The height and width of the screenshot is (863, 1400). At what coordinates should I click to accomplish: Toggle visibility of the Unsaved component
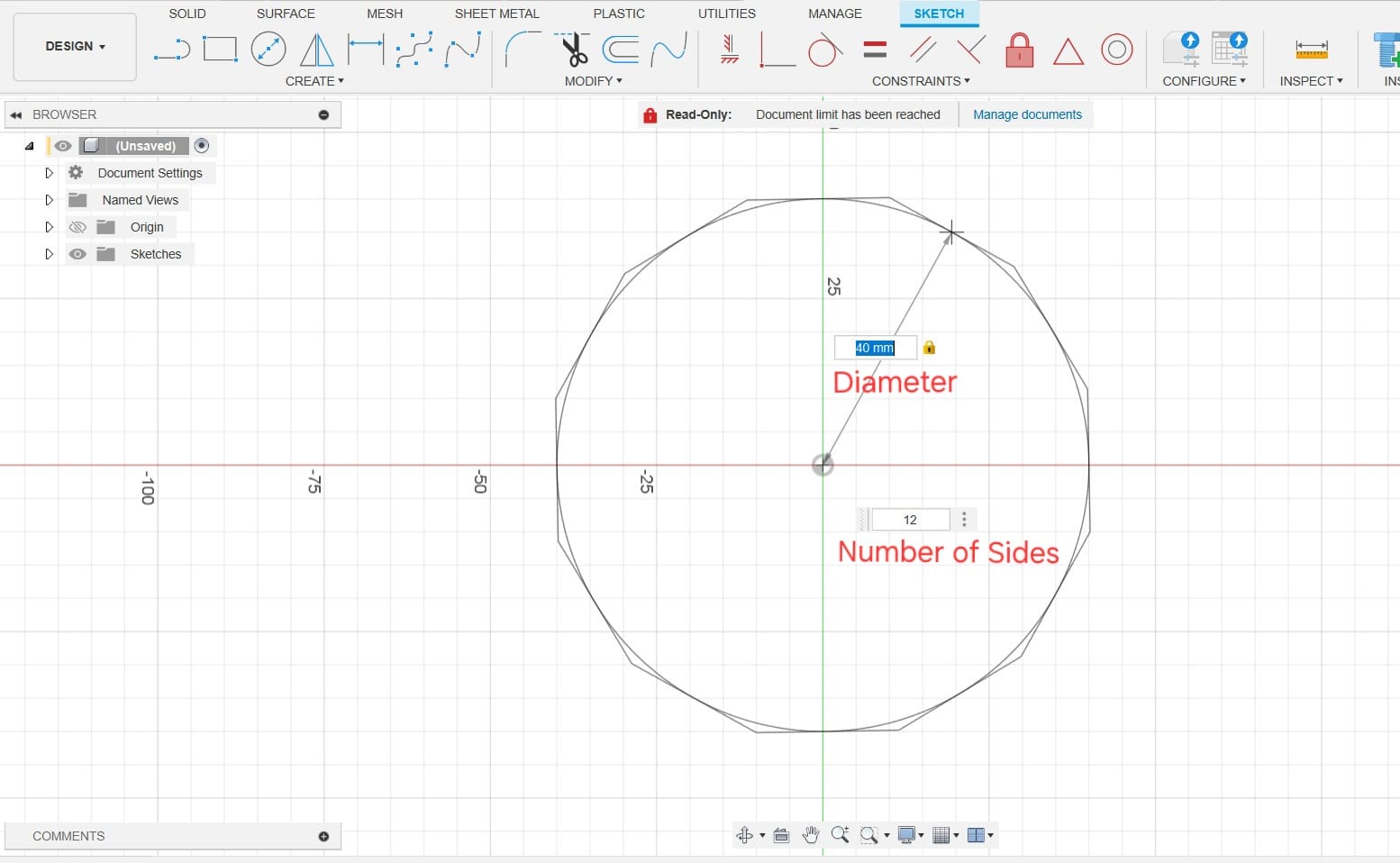click(x=62, y=146)
